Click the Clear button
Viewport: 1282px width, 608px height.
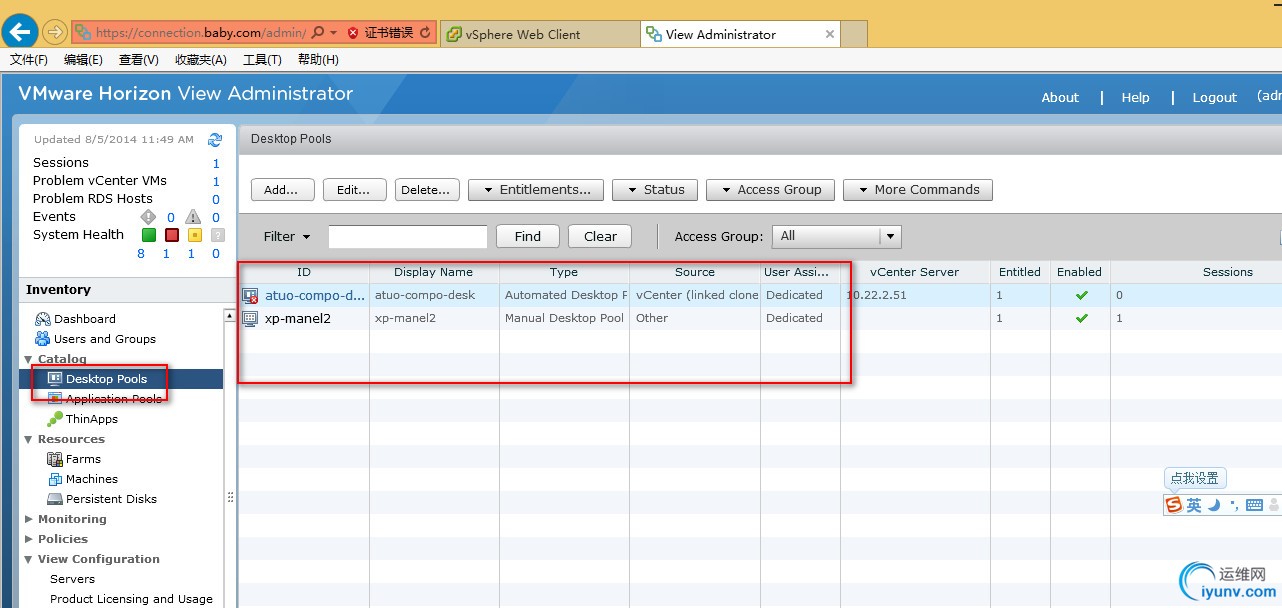coord(600,237)
